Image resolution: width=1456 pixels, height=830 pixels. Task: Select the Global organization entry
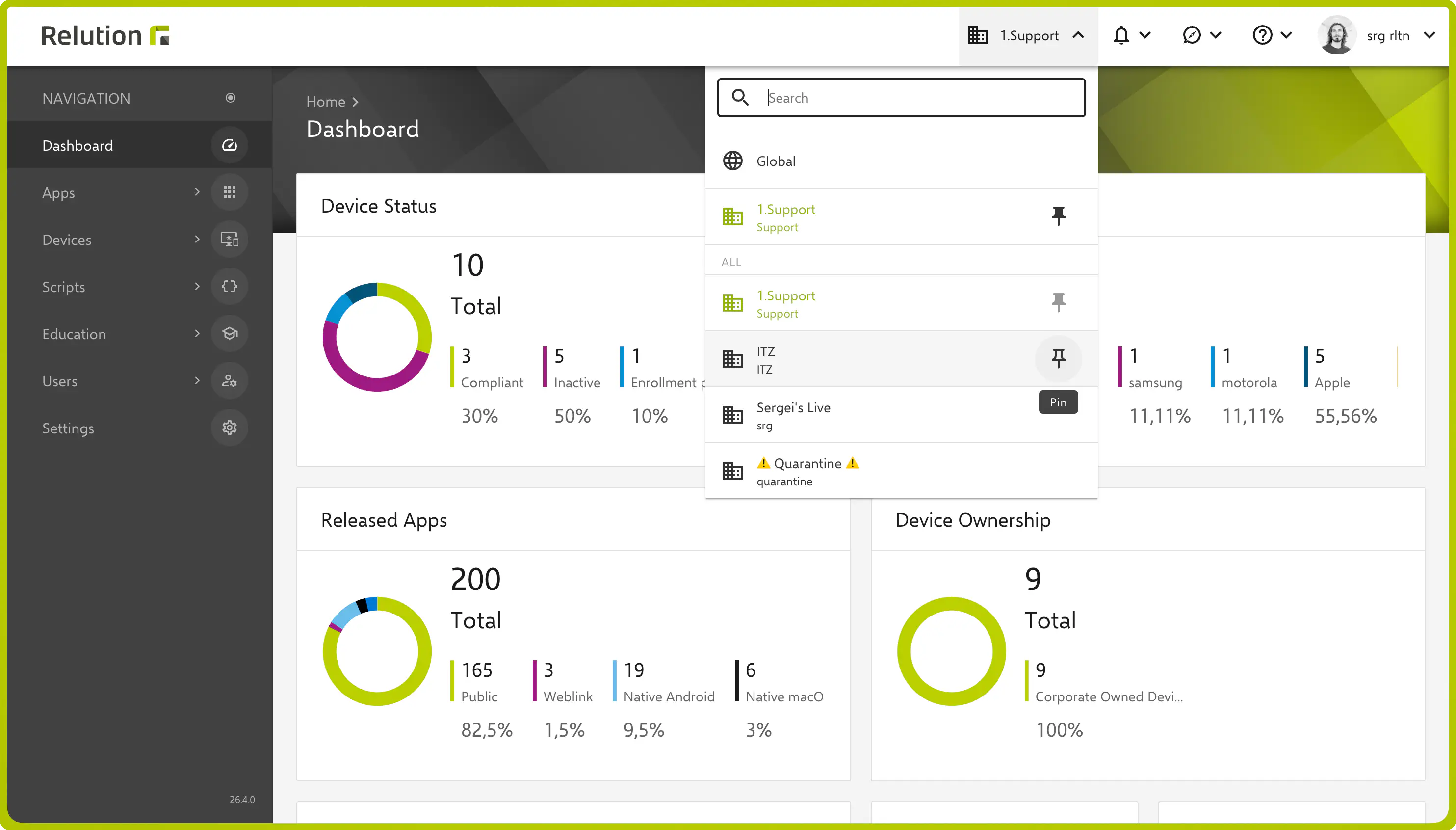(x=901, y=161)
